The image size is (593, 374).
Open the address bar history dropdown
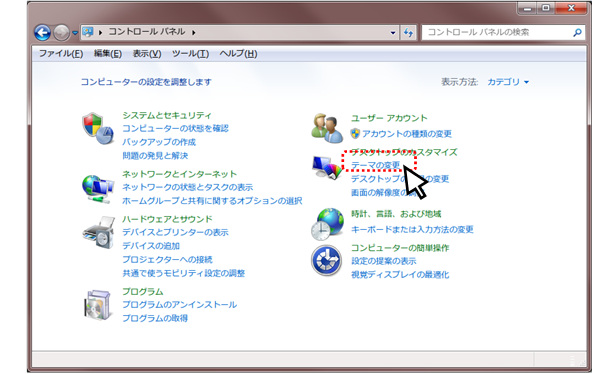(x=393, y=33)
